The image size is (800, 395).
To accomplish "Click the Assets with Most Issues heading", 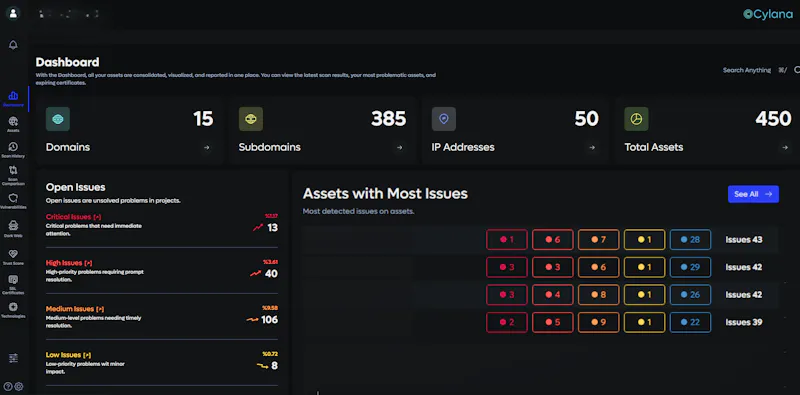I will click(x=385, y=193).
